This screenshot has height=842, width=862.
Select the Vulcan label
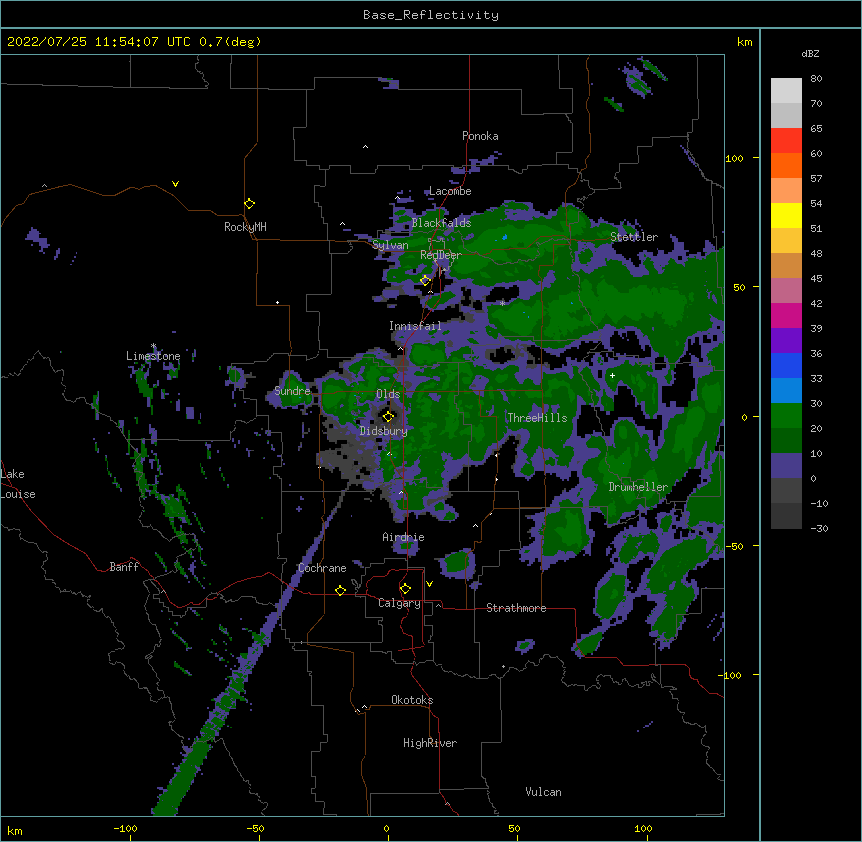(x=543, y=792)
